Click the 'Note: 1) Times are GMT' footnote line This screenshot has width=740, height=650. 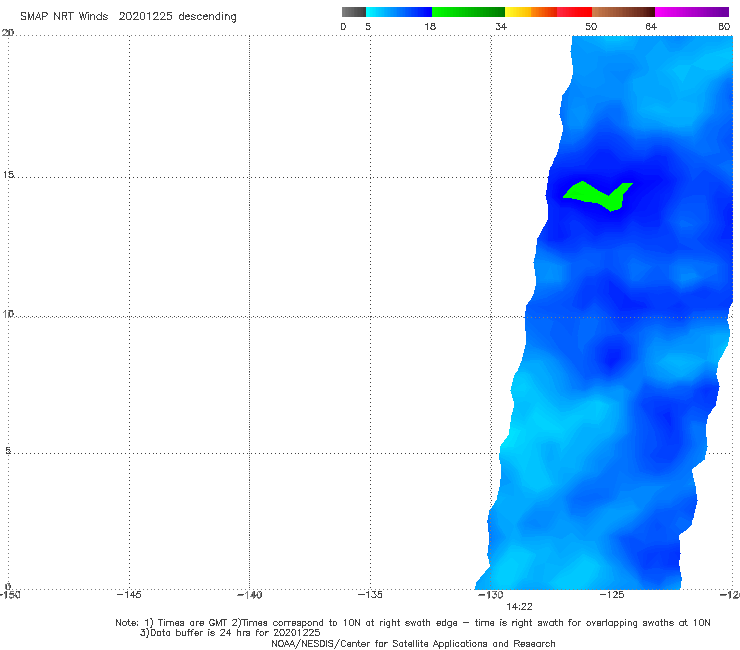click(x=413, y=623)
